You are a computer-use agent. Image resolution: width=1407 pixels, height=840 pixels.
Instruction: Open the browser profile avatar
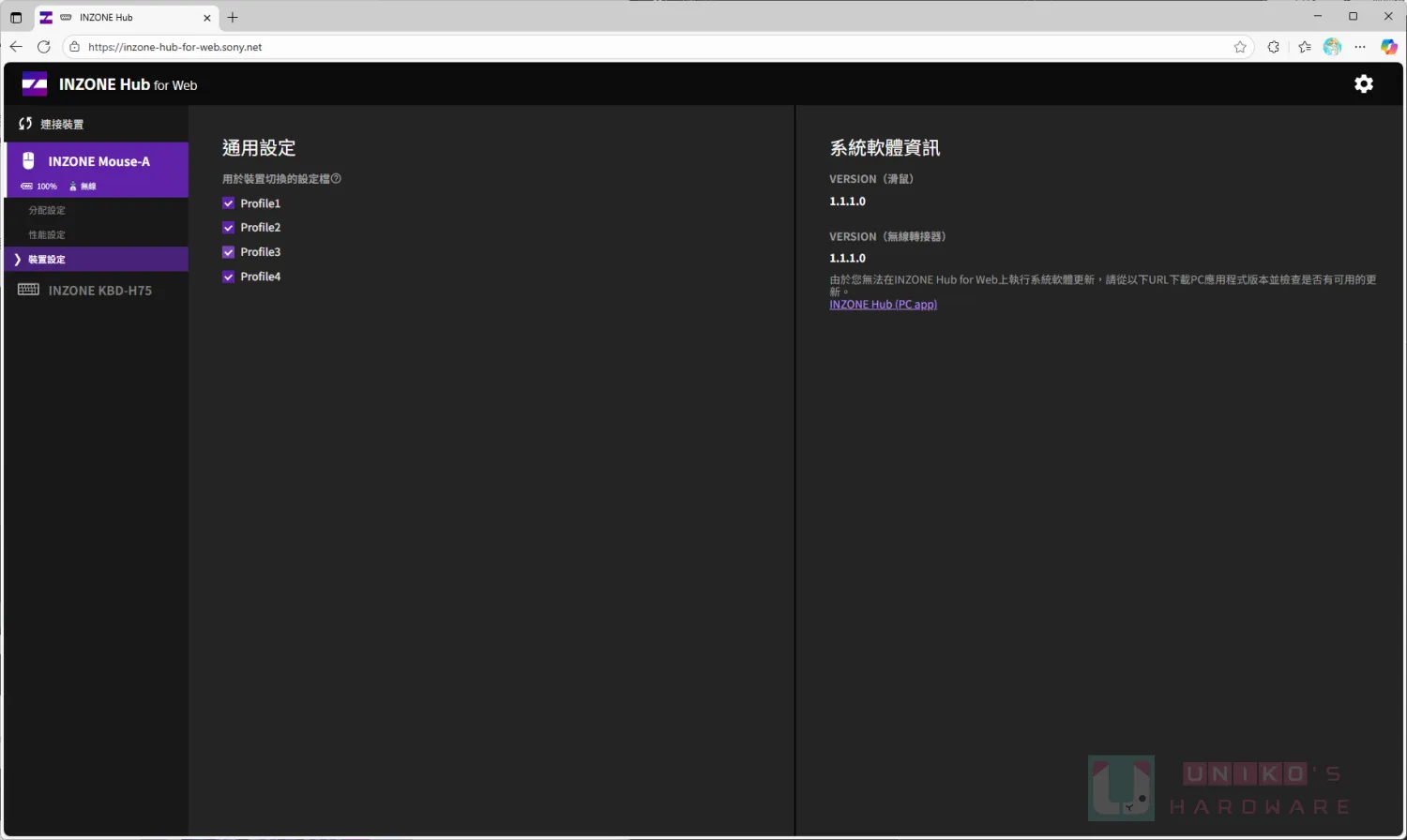coord(1332,47)
